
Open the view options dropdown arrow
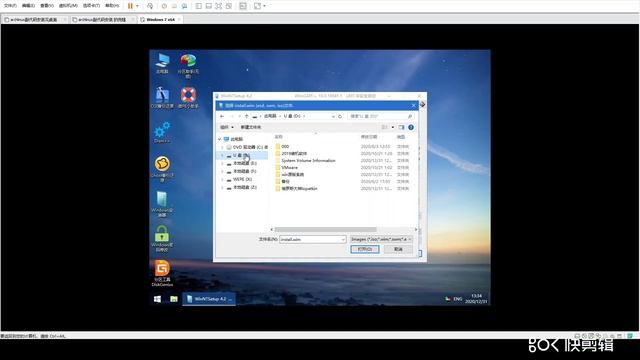393,127
